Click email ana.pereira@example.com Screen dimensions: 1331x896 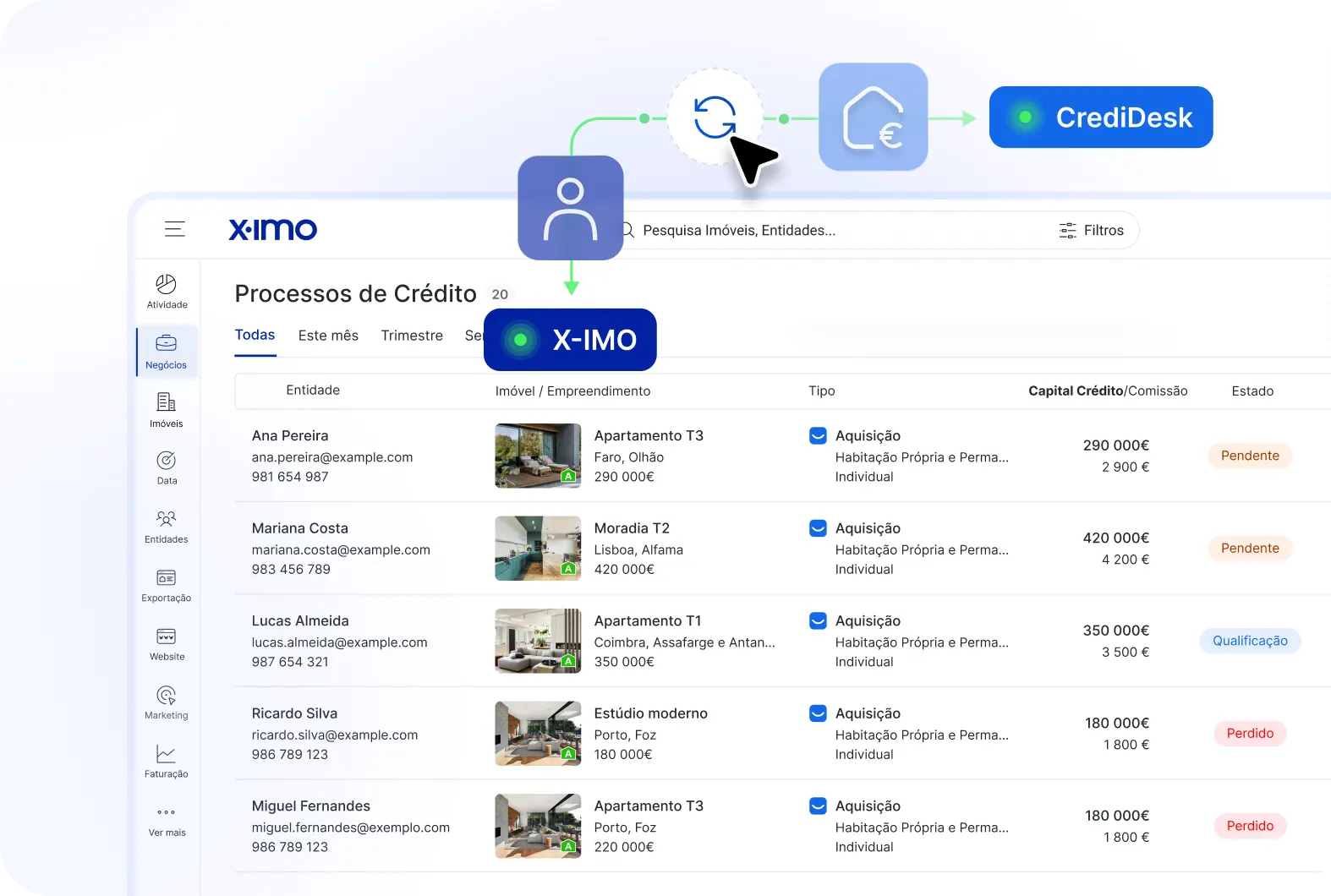[x=332, y=457]
